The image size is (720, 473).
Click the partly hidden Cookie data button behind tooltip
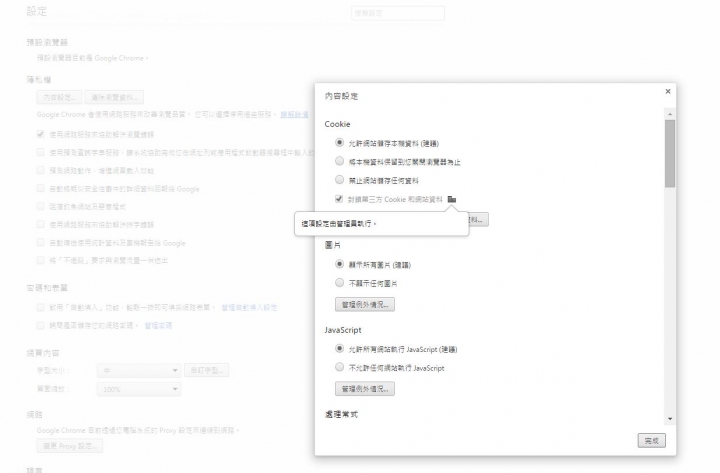478,220
